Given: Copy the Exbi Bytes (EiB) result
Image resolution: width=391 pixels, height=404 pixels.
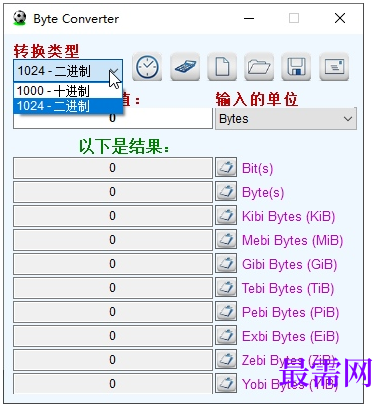Looking at the screenshot, I should (226, 335).
